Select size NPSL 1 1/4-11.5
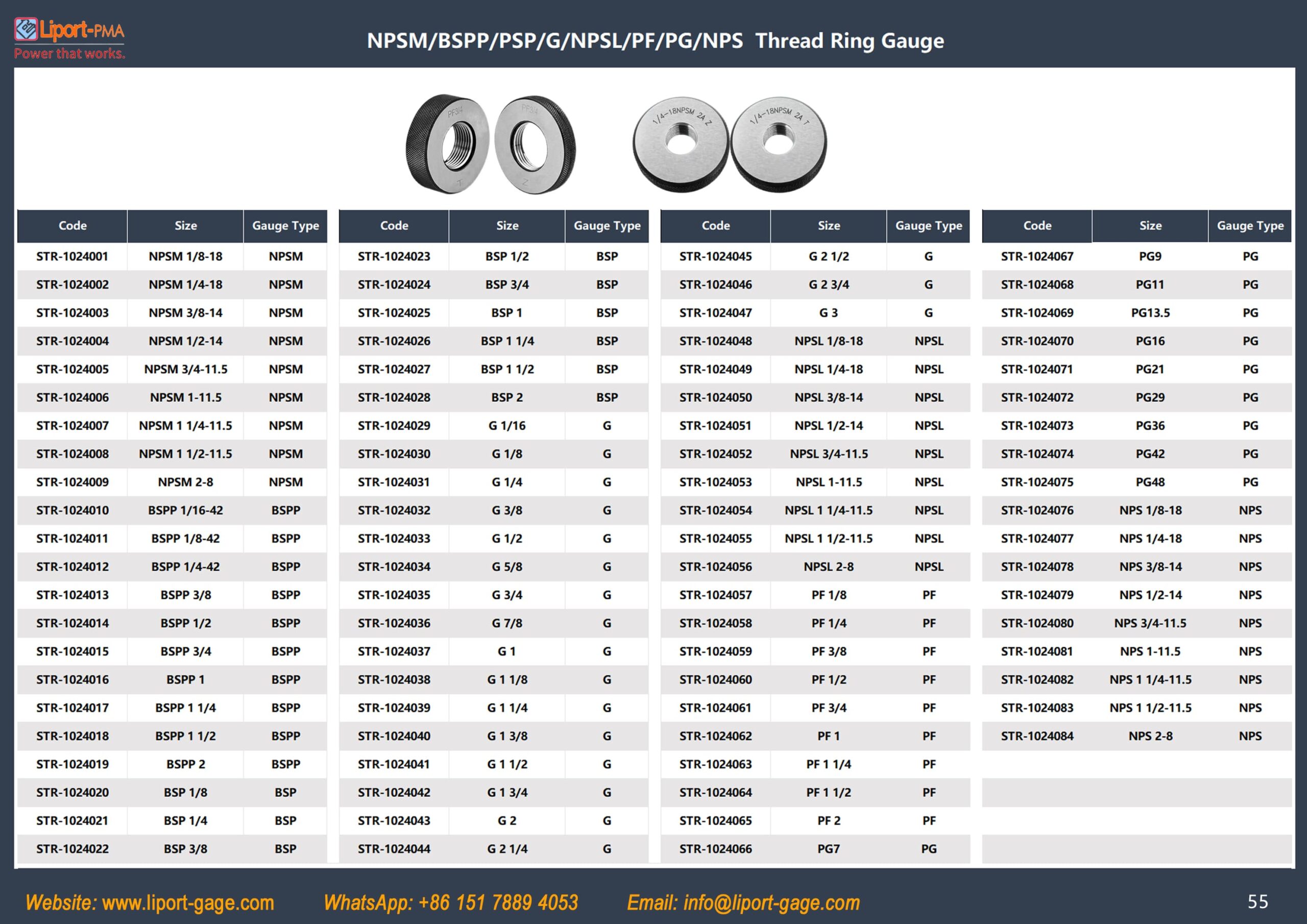Viewport: 1307px width, 924px height. [829, 510]
